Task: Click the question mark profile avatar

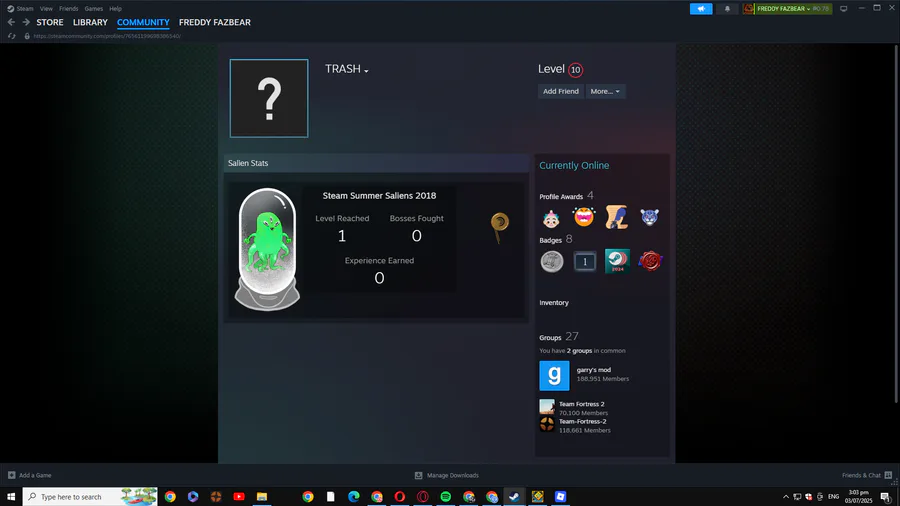Action: click(x=269, y=98)
